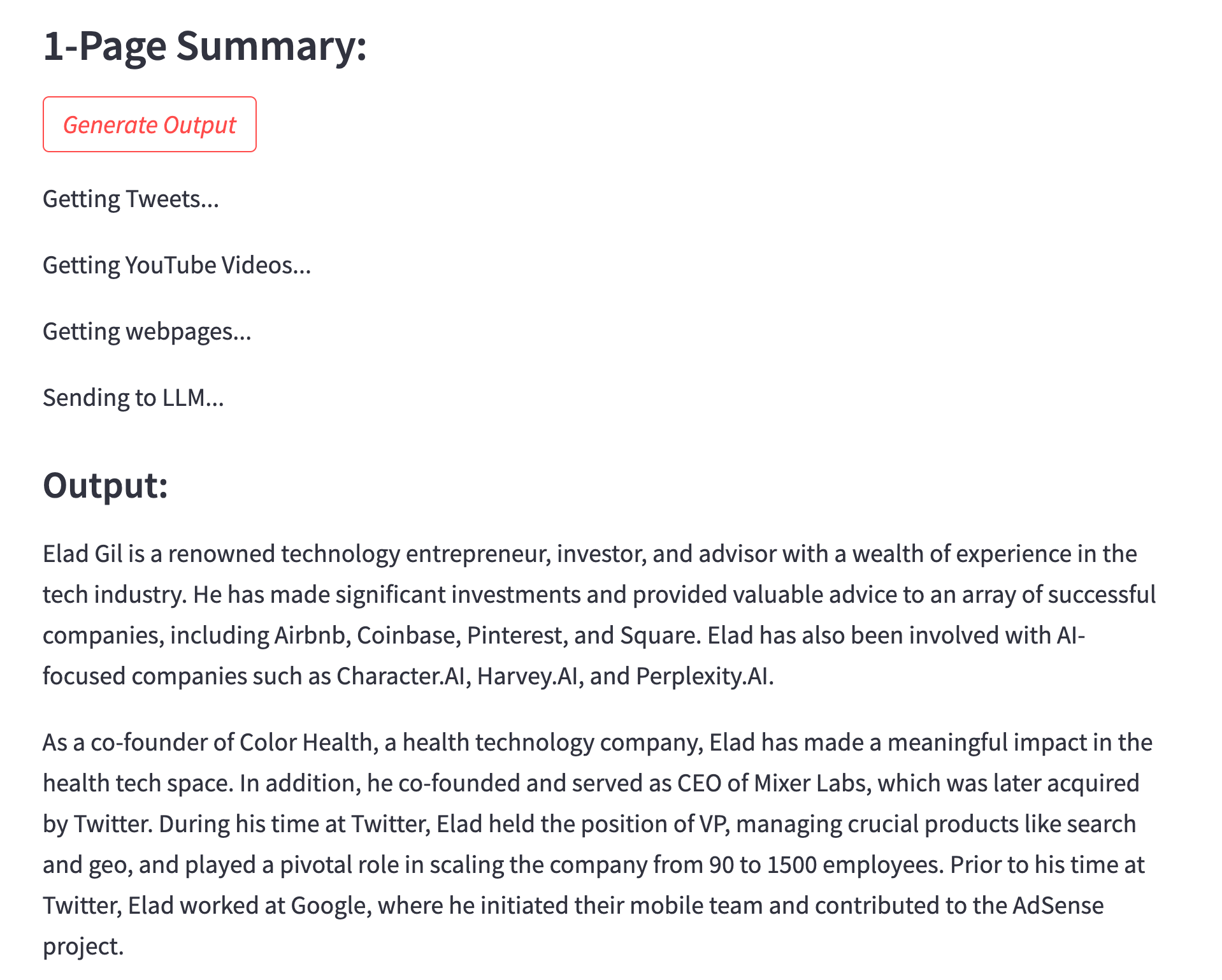Screen dimensions: 1222x980
Task: Click the Output heading
Action: click(x=105, y=486)
